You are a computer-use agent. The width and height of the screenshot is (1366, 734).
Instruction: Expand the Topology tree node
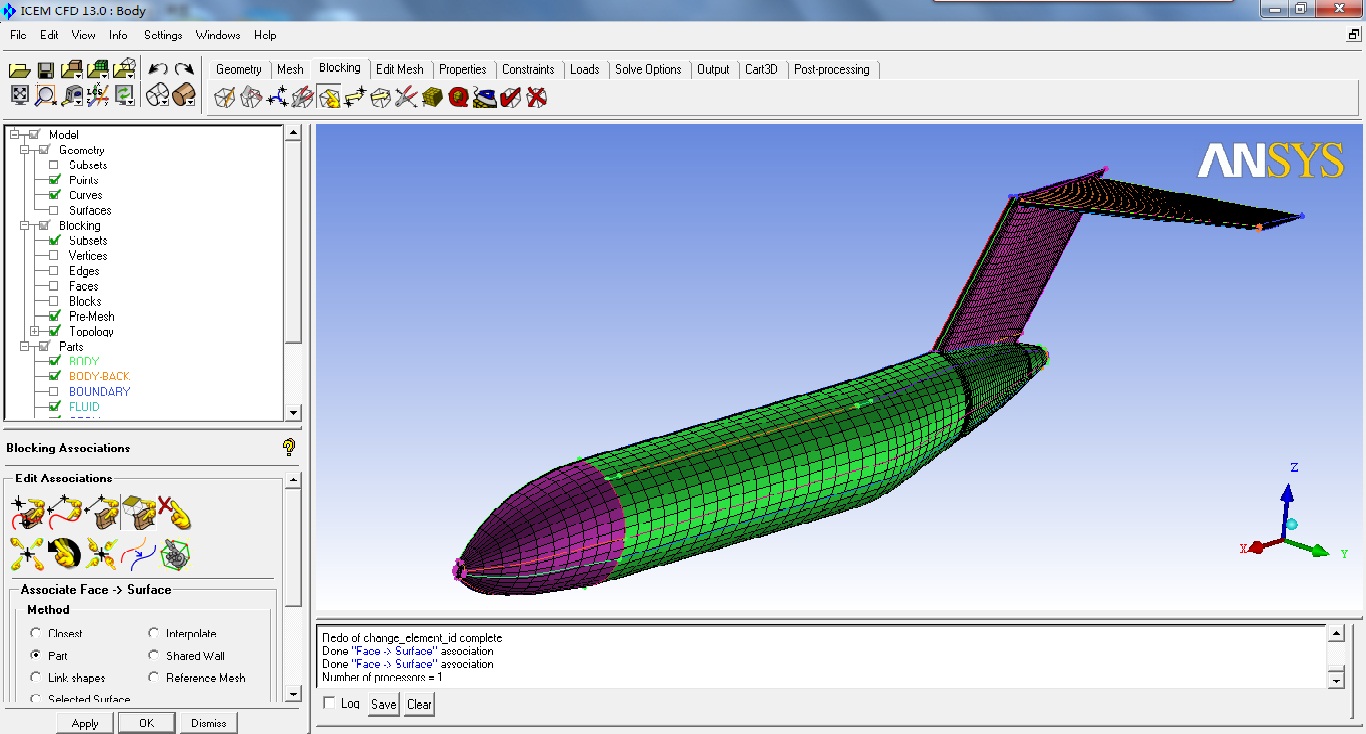click(35, 331)
